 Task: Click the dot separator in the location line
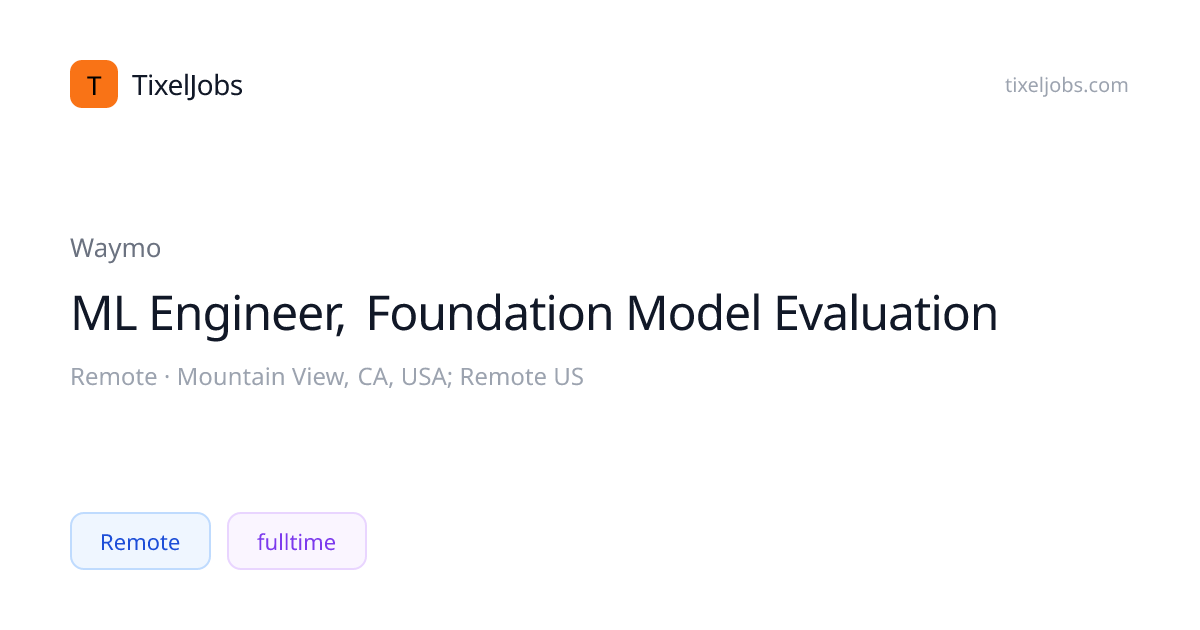pyautogui.click(x=167, y=377)
